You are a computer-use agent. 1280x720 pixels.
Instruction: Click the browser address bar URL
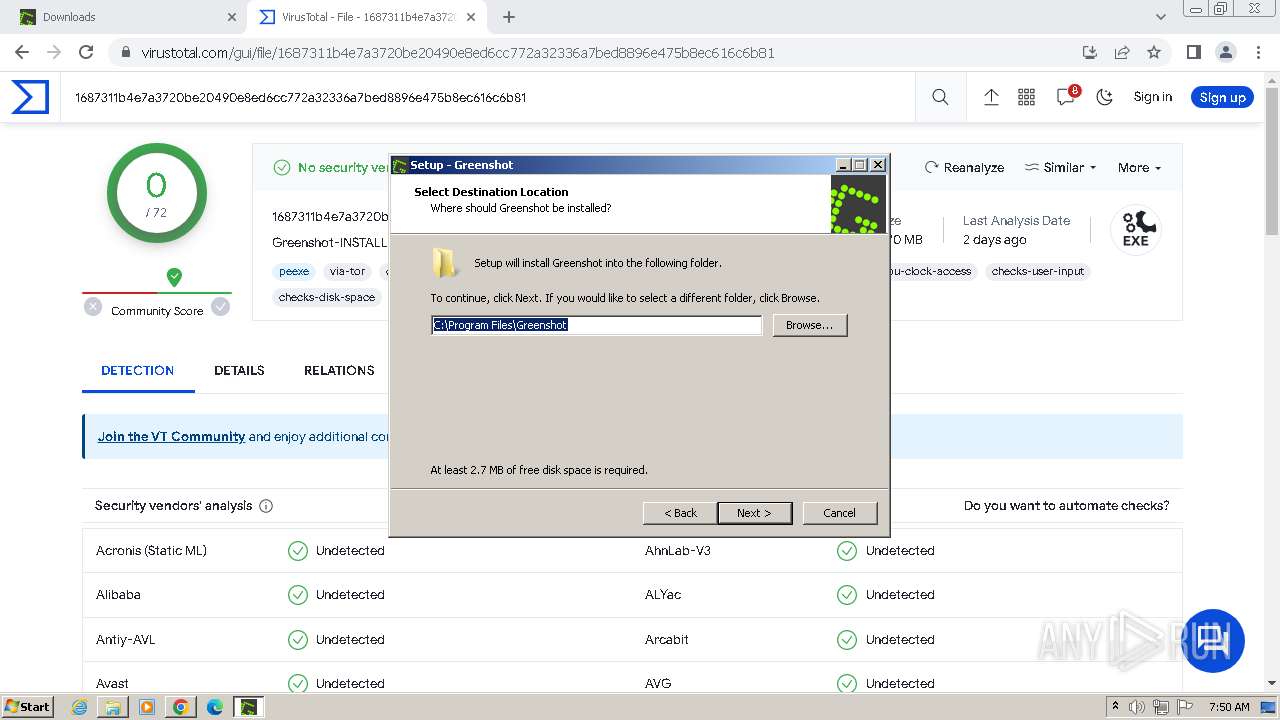[x=458, y=52]
